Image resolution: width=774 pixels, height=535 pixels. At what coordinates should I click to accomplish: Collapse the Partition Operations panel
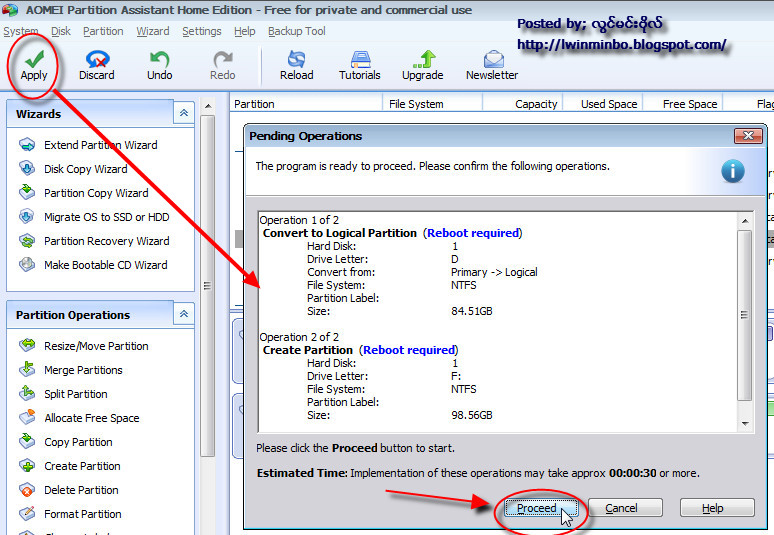(184, 314)
